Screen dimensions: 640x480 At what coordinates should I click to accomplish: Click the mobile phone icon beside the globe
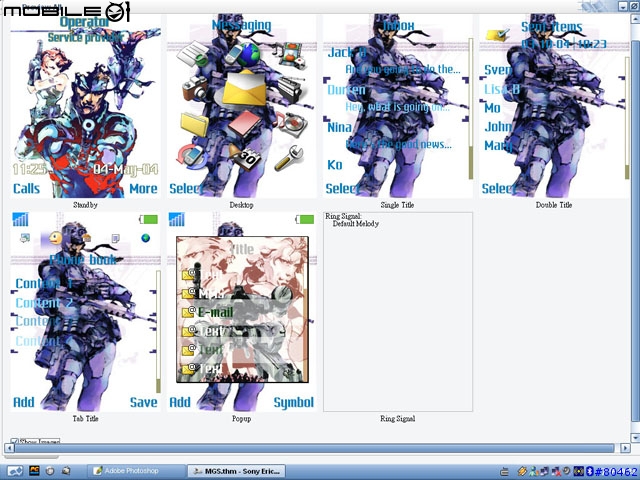click(x=233, y=55)
